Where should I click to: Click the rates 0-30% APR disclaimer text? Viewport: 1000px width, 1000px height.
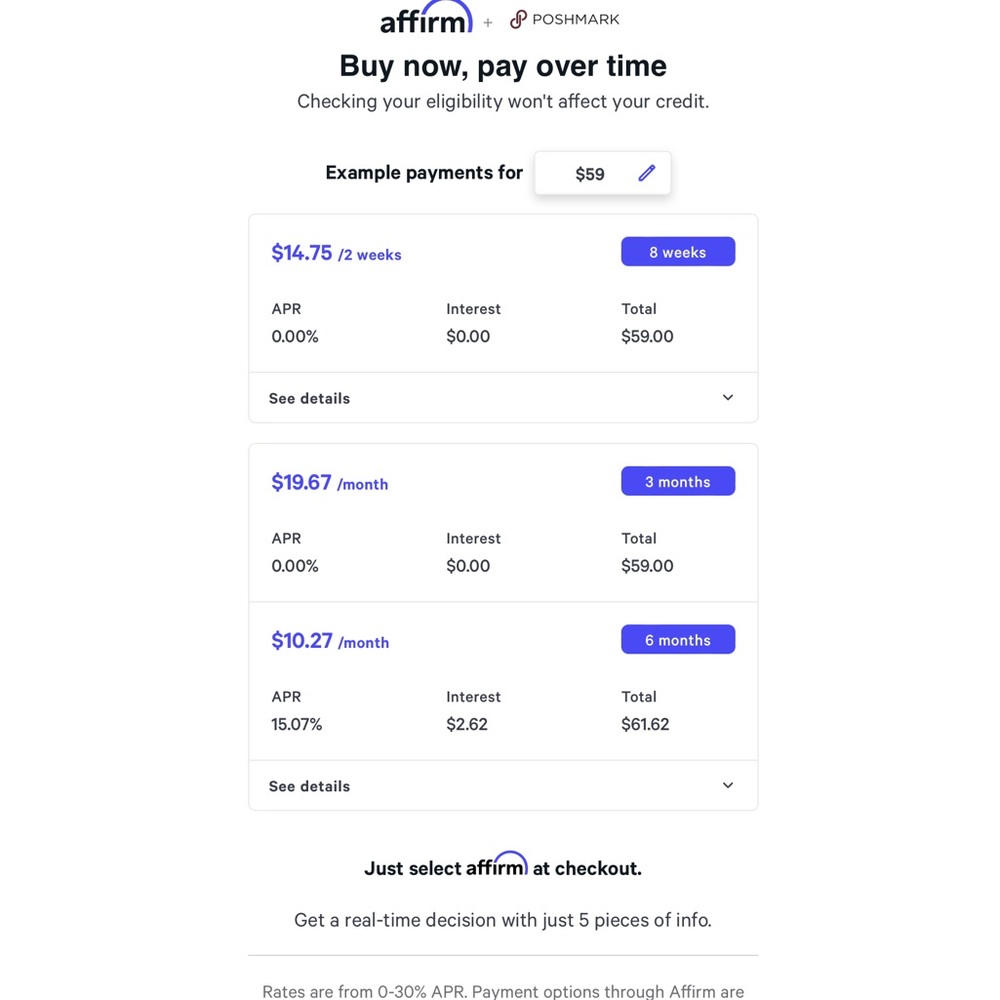point(503,991)
